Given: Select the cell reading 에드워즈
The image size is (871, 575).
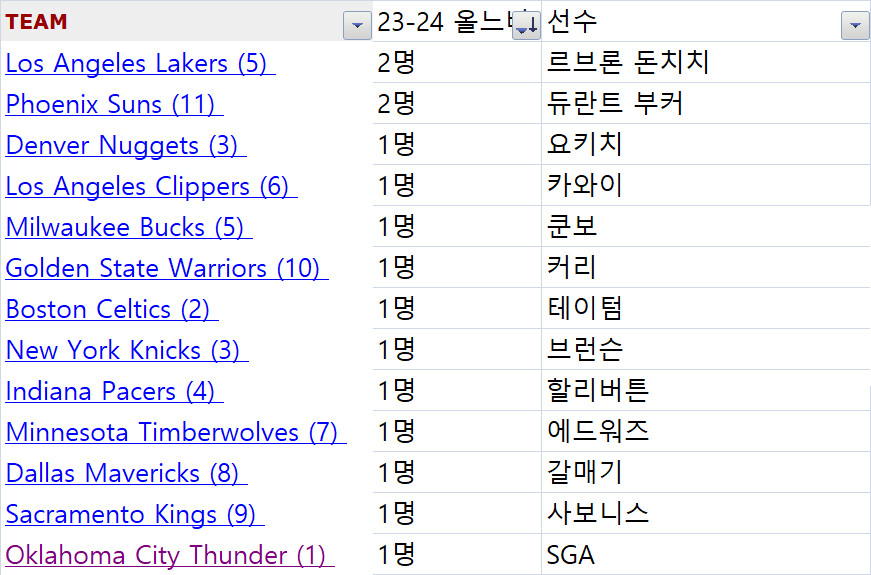Looking at the screenshot, I should 705,432.
